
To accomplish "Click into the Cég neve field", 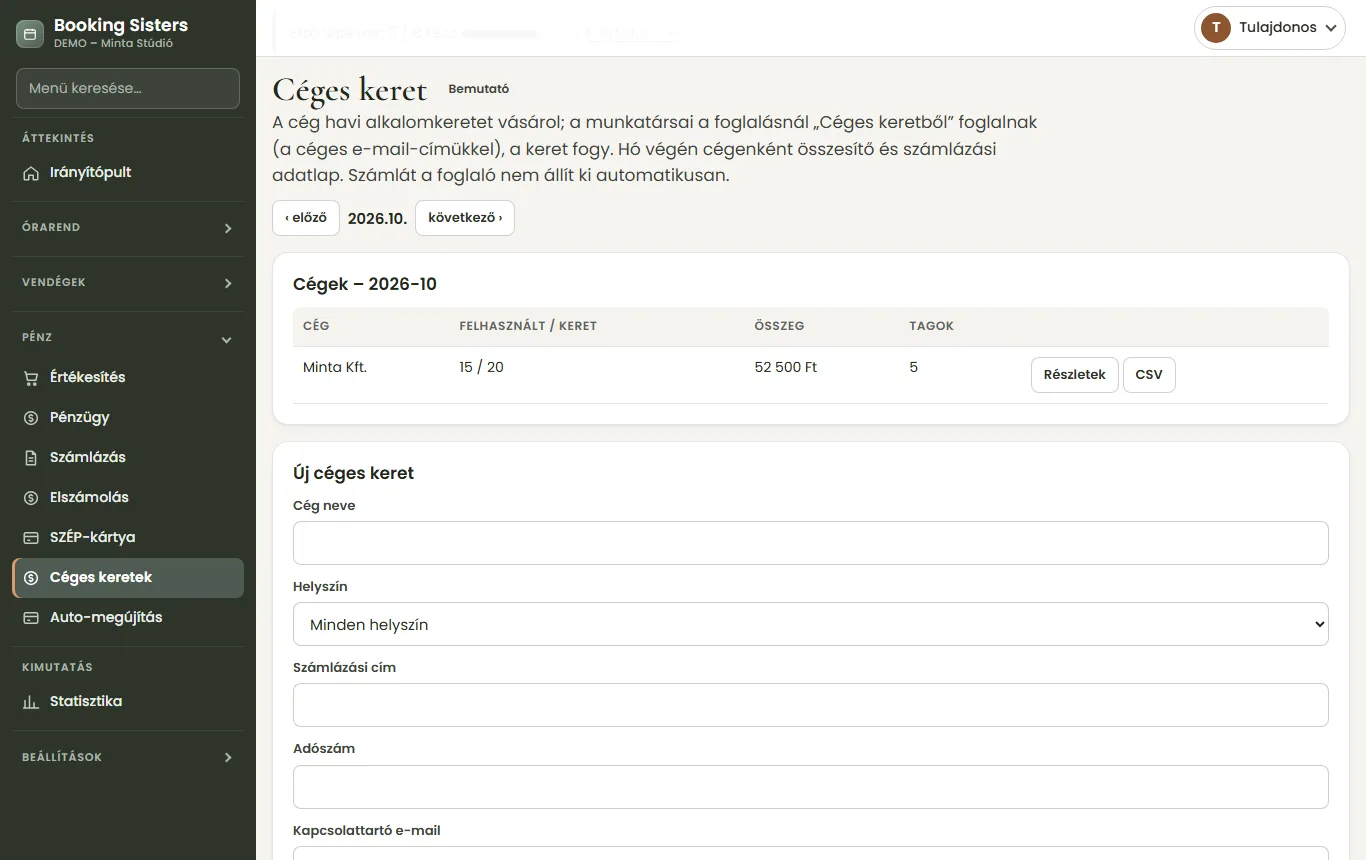I will tap(810, 543).
